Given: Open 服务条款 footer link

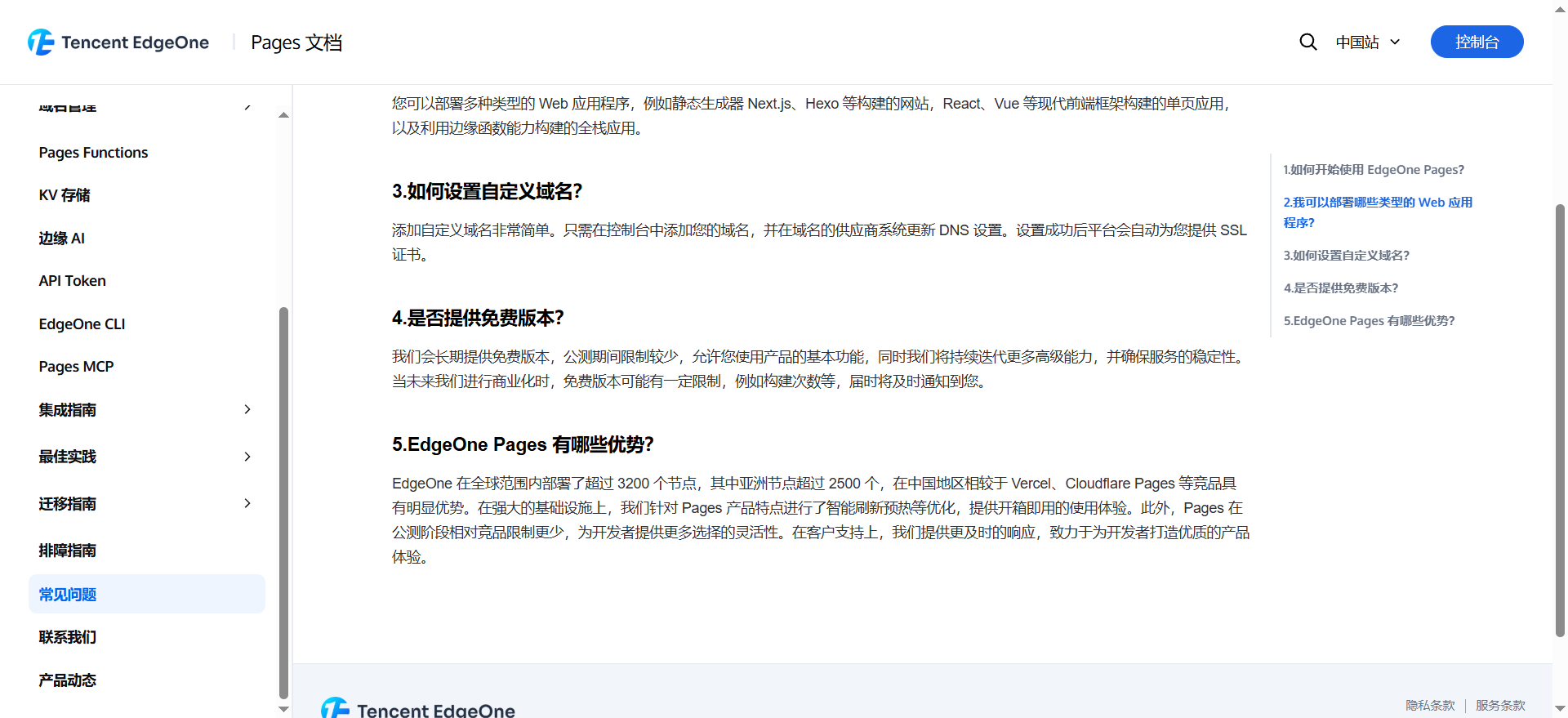Looking at the screenshot, I should click(1500, 705).
